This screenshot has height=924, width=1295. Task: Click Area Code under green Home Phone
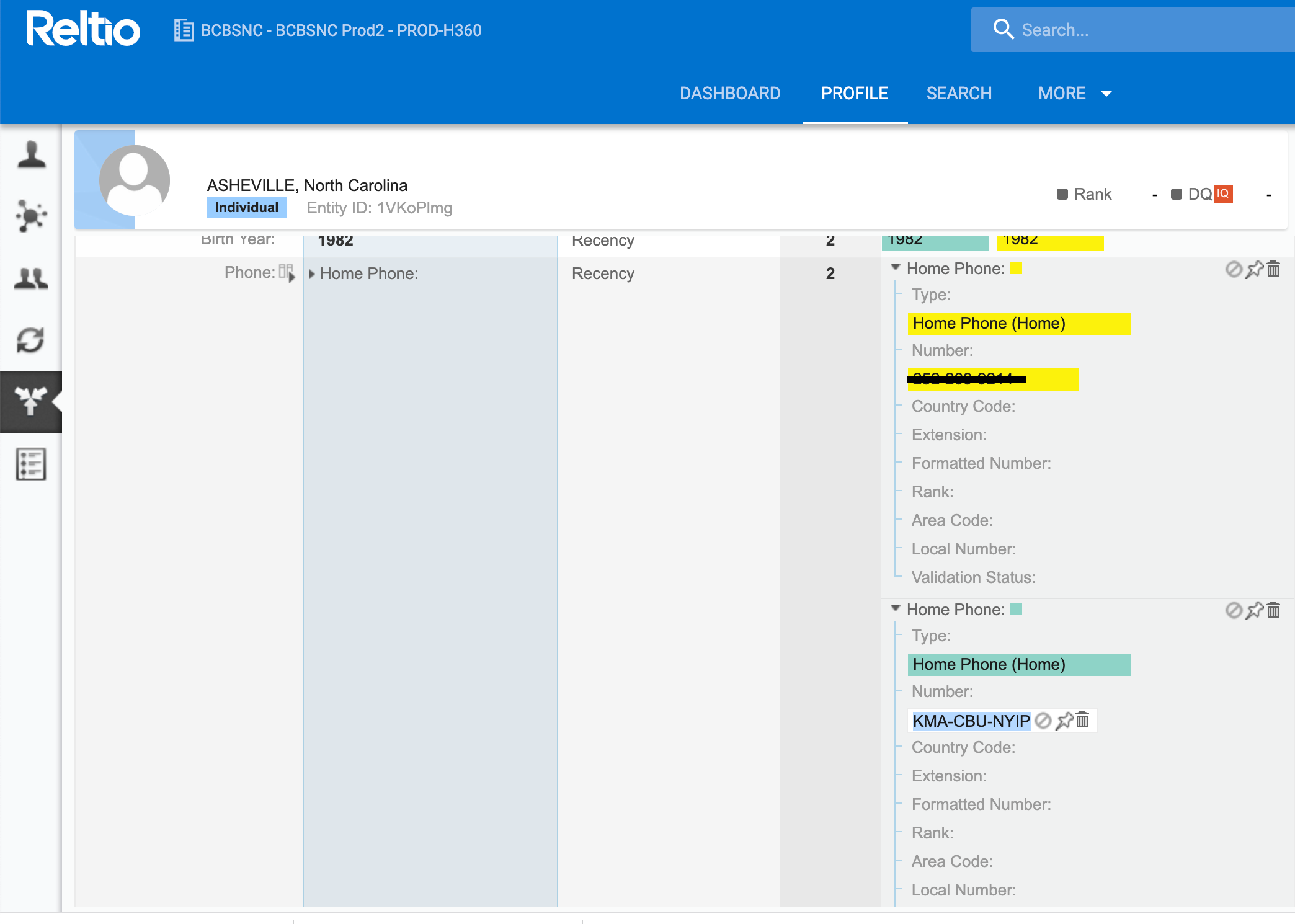tap(952, 861)
